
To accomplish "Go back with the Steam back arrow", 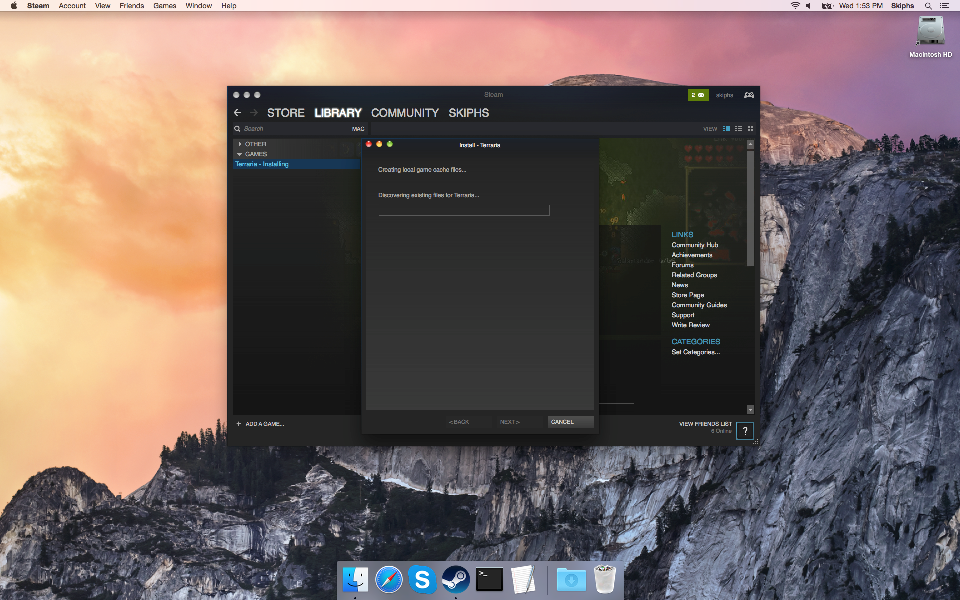I will pyautogui.click(x=238, y=113).
